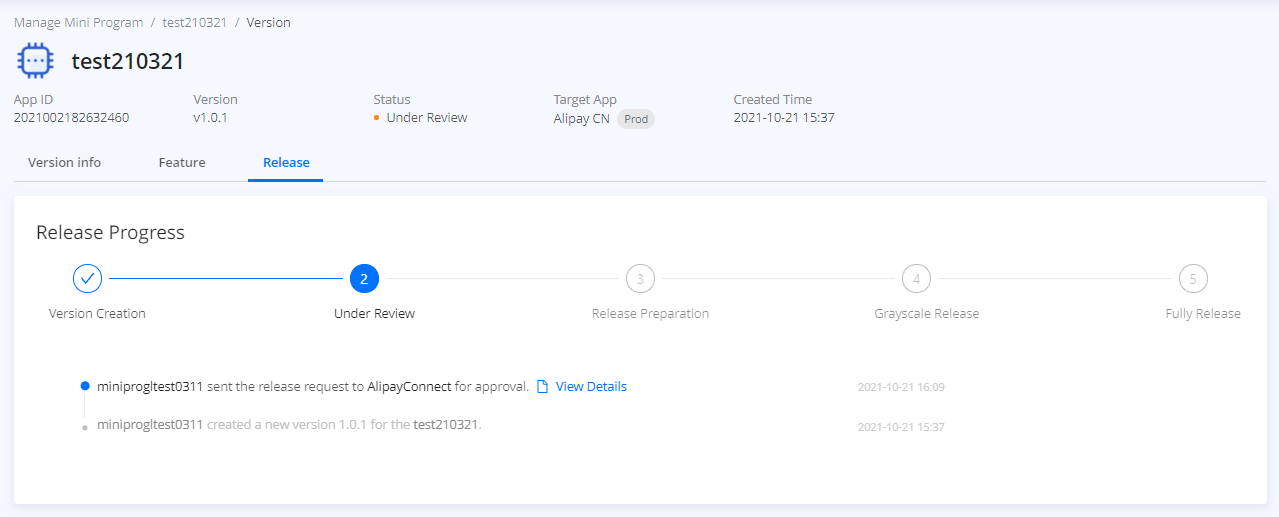
Task: Click the App ID number 2021002182632460
Action: pos(71,118)
